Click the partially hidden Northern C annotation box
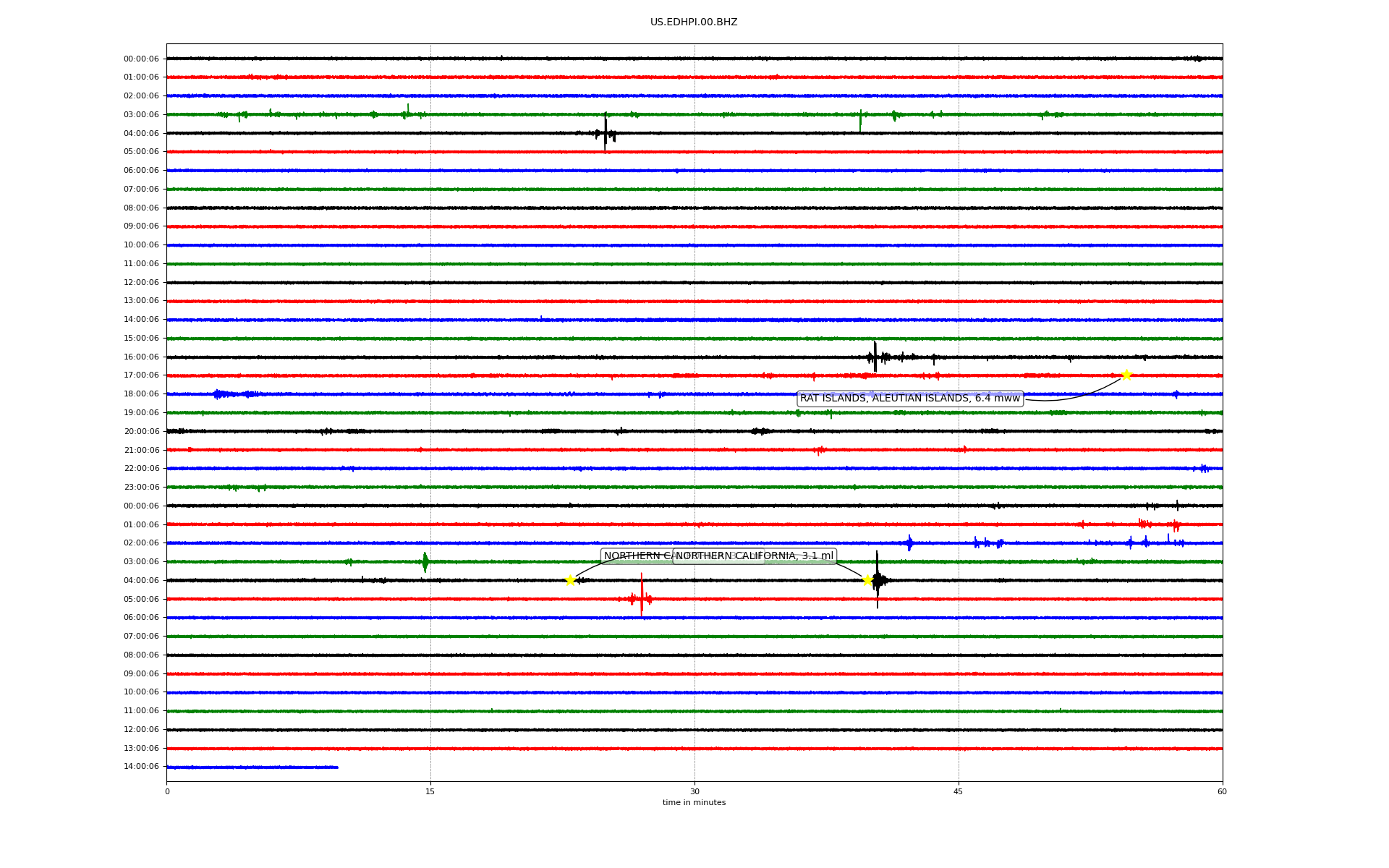This screenshot has width=1389, height=868. [x=635, y=556]
